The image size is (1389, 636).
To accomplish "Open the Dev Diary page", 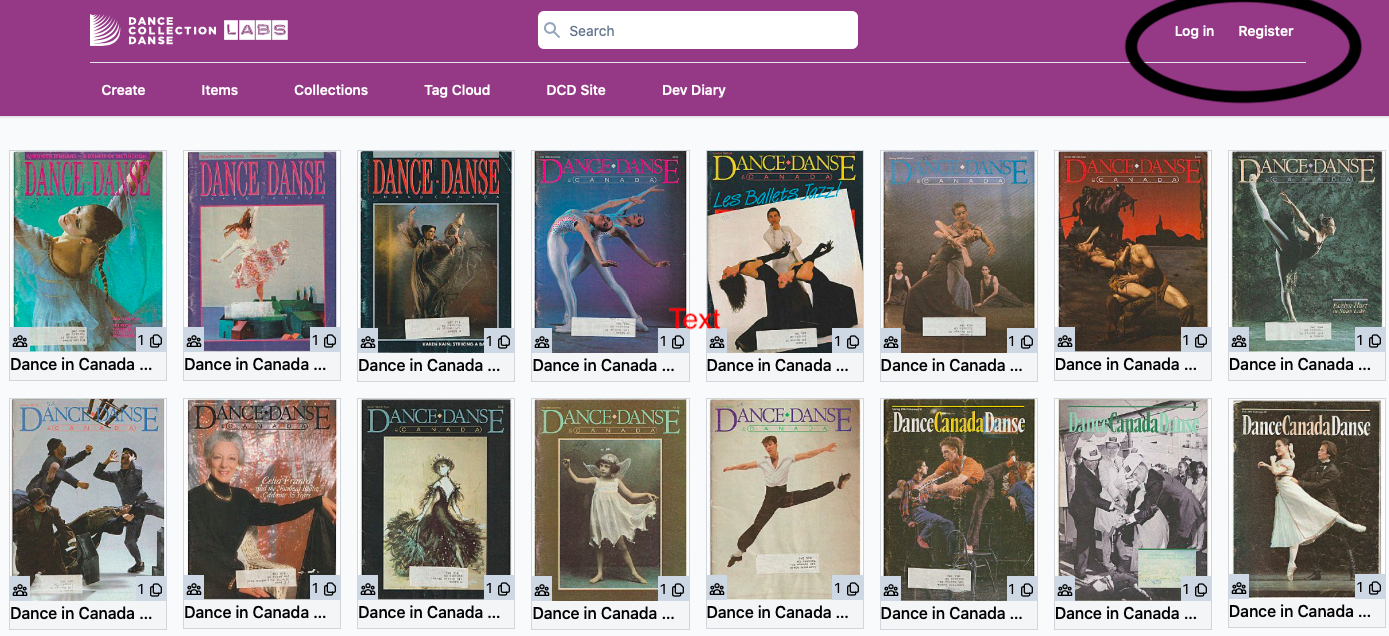I will [x=694, y=90].
